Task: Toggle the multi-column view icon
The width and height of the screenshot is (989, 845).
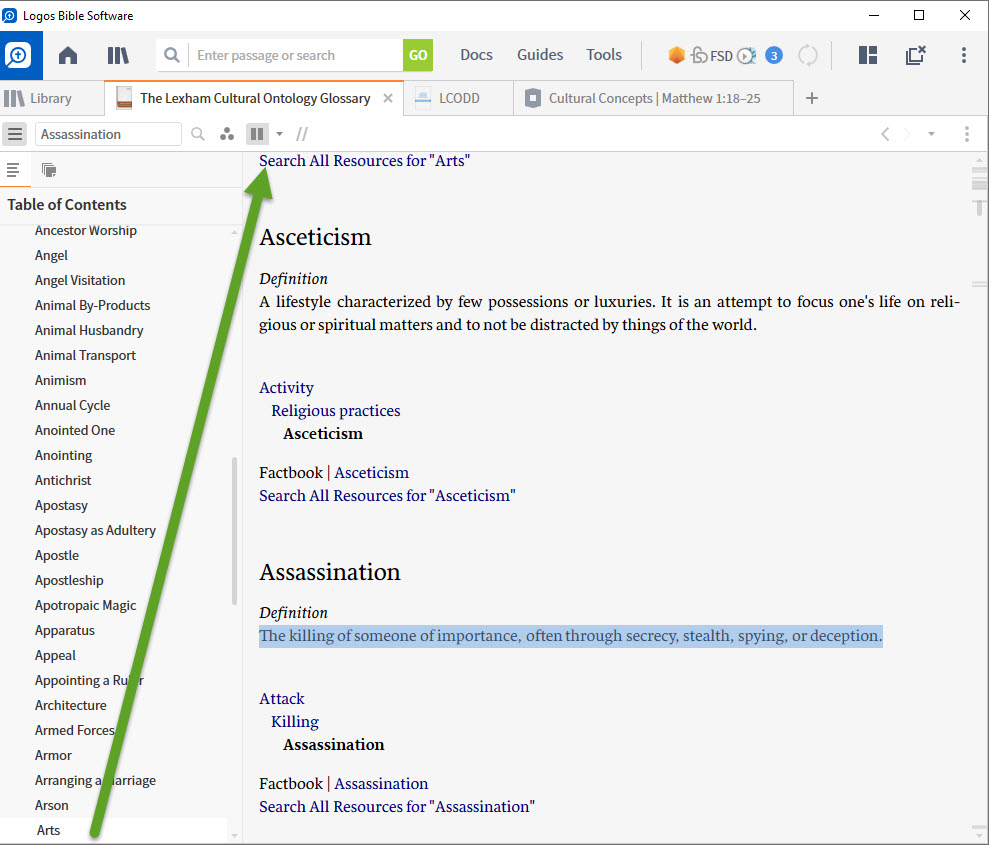Action: click(257, 134)
